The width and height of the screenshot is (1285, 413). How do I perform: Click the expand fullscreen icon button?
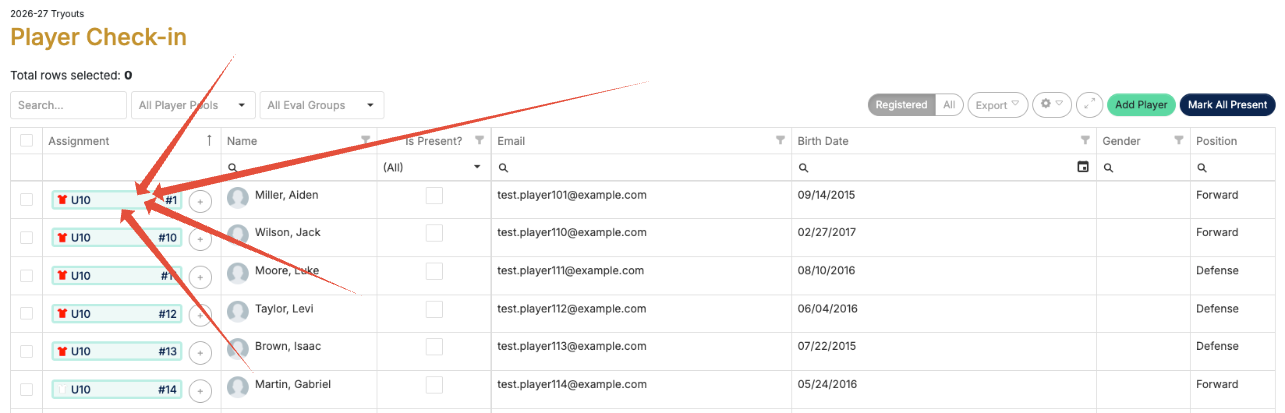1089,105
